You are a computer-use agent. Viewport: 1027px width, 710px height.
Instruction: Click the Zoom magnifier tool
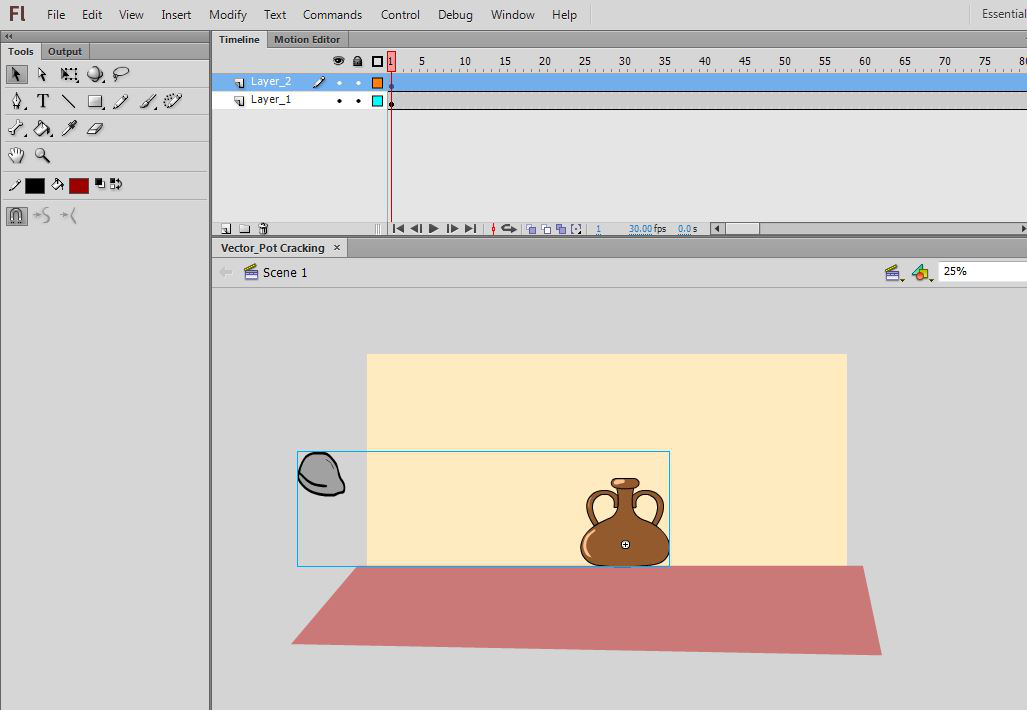(x=43, y=155)
